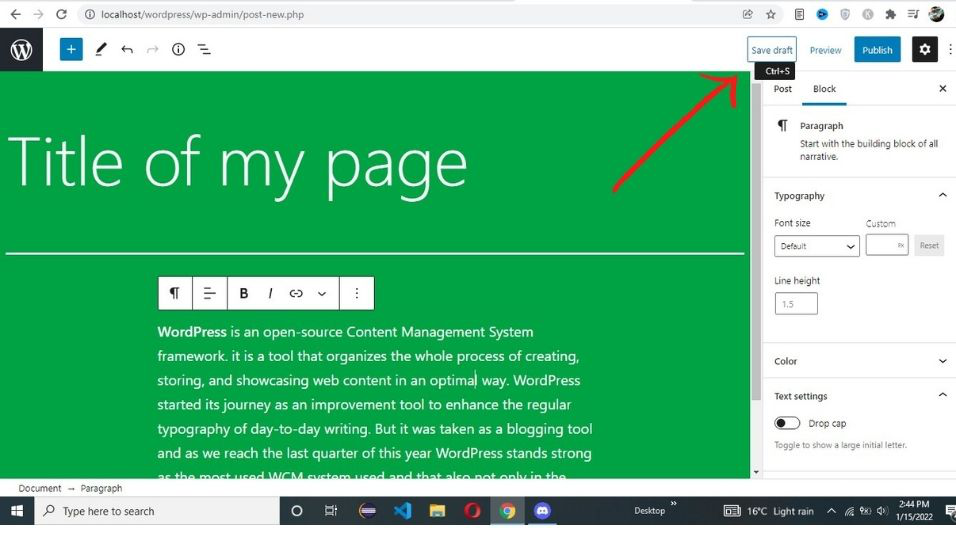Click Task View icon on taskbar
Screen dimensions: 956x537
[331, 511]
